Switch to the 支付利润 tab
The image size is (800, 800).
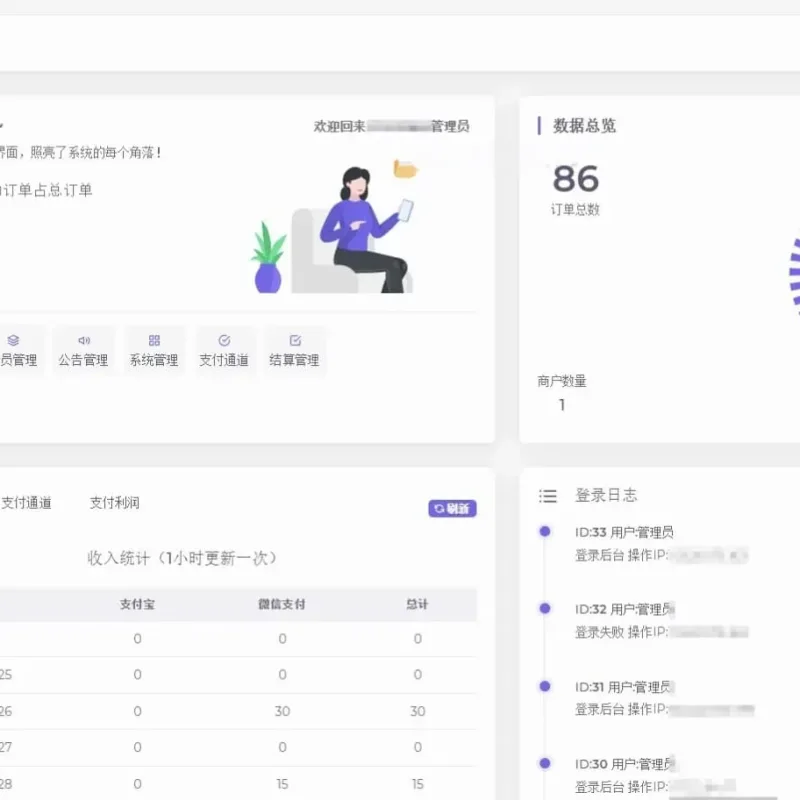click(115, 503)
